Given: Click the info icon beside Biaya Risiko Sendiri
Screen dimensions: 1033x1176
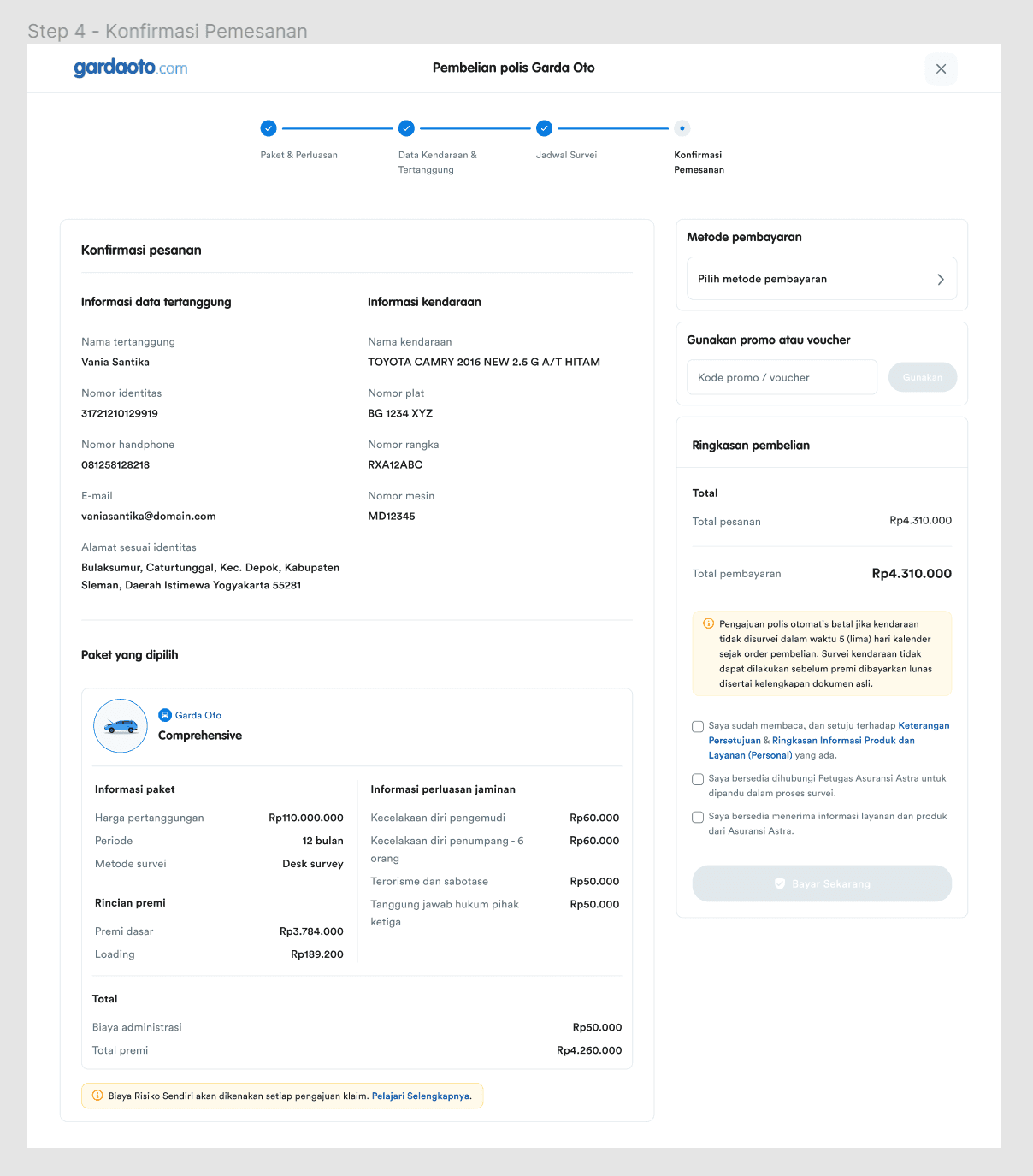Looking at the screenshot, I should [x=97, y=1096].
